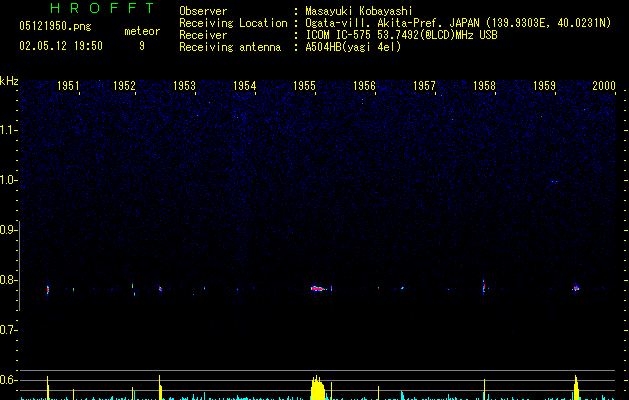This screenshot has height=400, width=629.
Task: Click the long meteor echo just after 1955
Action: tap(319, 288)
